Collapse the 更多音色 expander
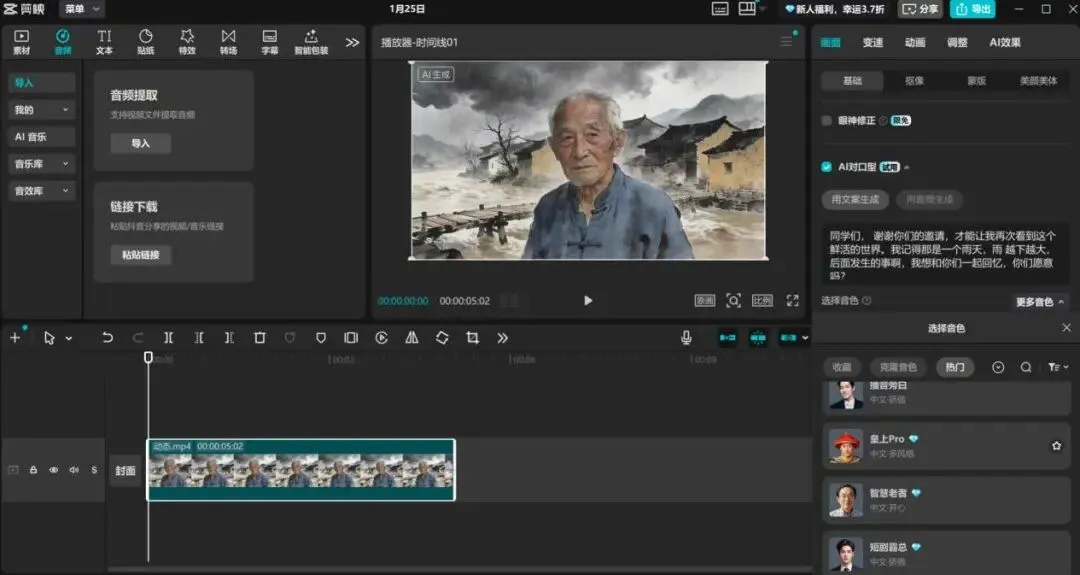 coord(1040,301)
